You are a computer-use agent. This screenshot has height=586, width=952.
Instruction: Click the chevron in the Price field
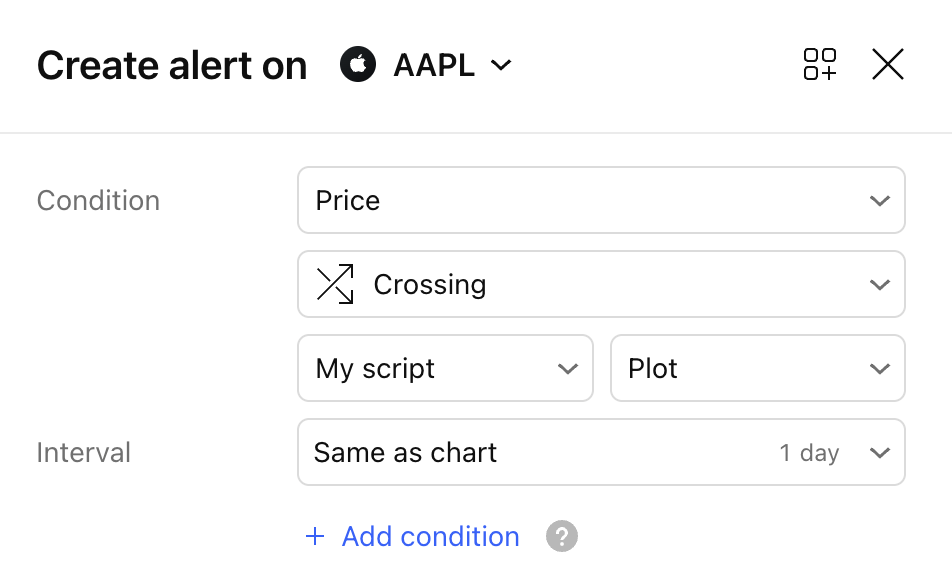pyautogui.click(x=879, y=200)
